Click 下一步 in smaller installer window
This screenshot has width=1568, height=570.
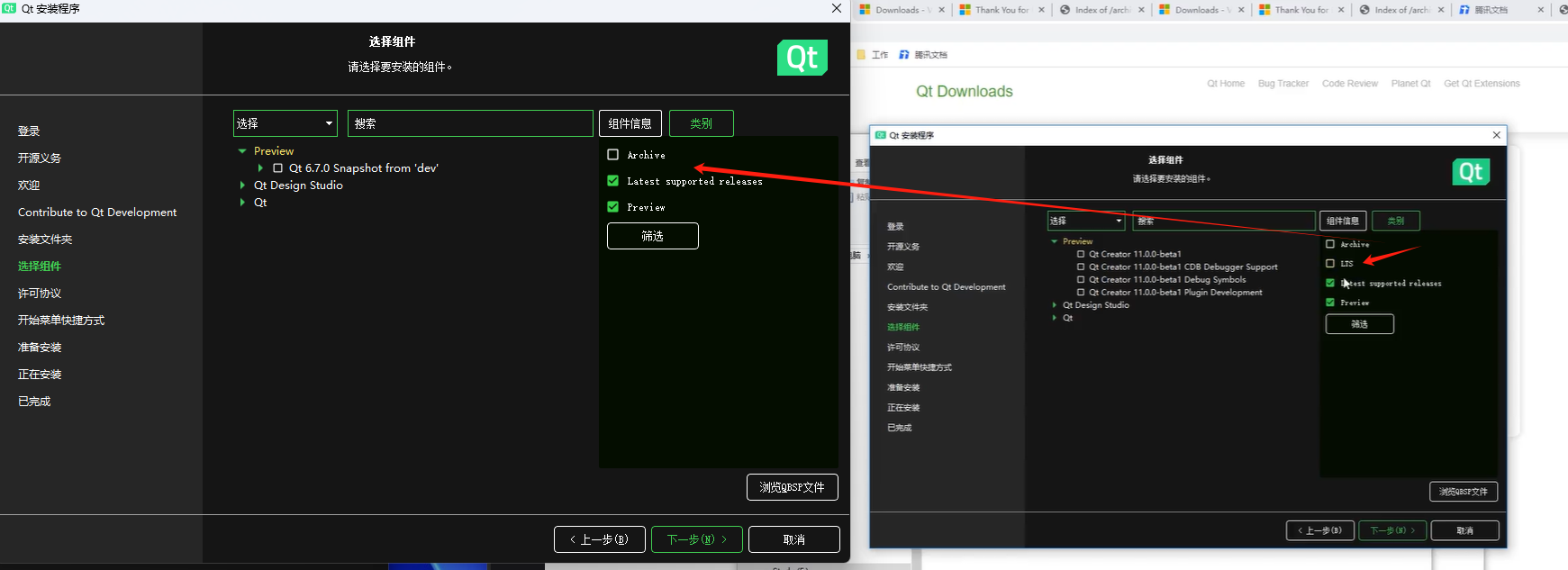click(1392, 530)
